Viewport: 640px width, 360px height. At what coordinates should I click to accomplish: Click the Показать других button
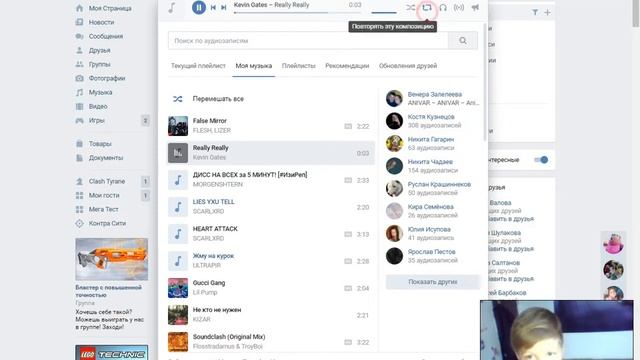click(433, 282)
